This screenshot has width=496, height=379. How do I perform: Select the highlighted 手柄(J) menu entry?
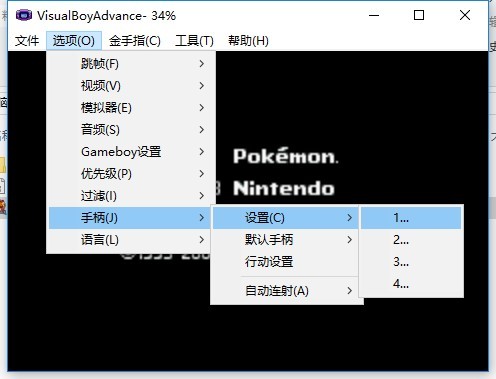(131, 218)
